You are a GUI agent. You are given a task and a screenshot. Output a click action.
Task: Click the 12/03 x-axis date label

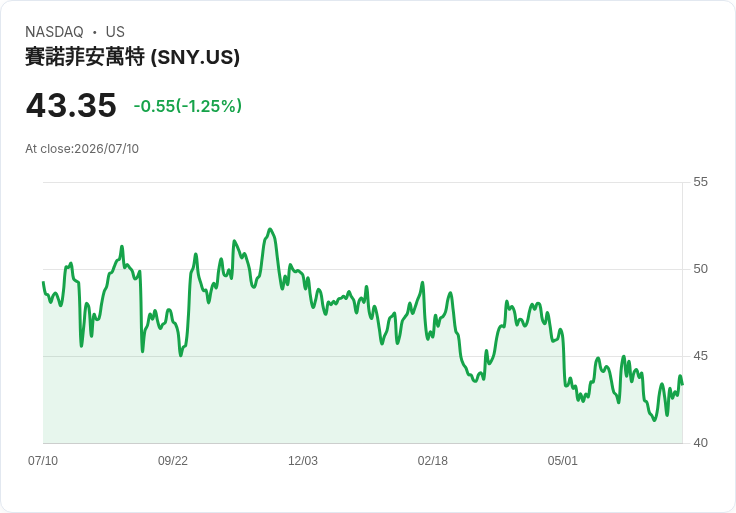pyautogui.click(x=303, y=461)
